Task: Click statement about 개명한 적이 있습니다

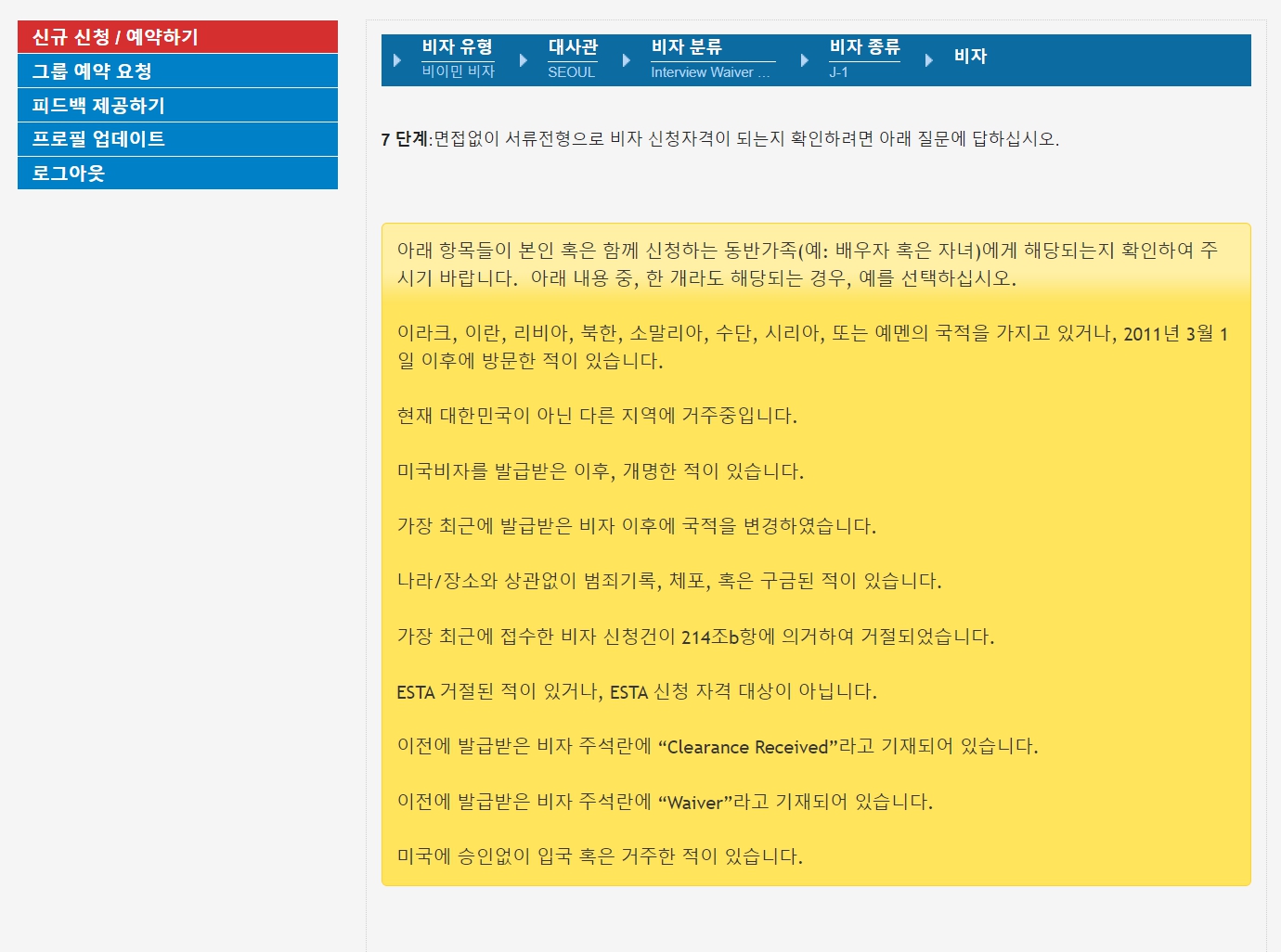Action: pos(600,471)
